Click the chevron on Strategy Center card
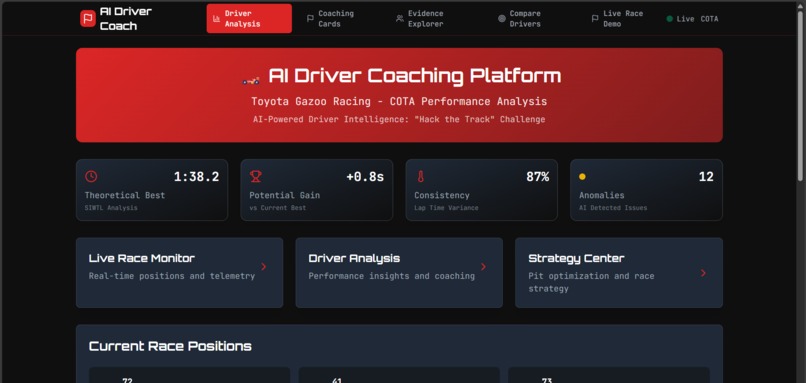This screenshot has height=383, width=806. [x=703, y=273]
